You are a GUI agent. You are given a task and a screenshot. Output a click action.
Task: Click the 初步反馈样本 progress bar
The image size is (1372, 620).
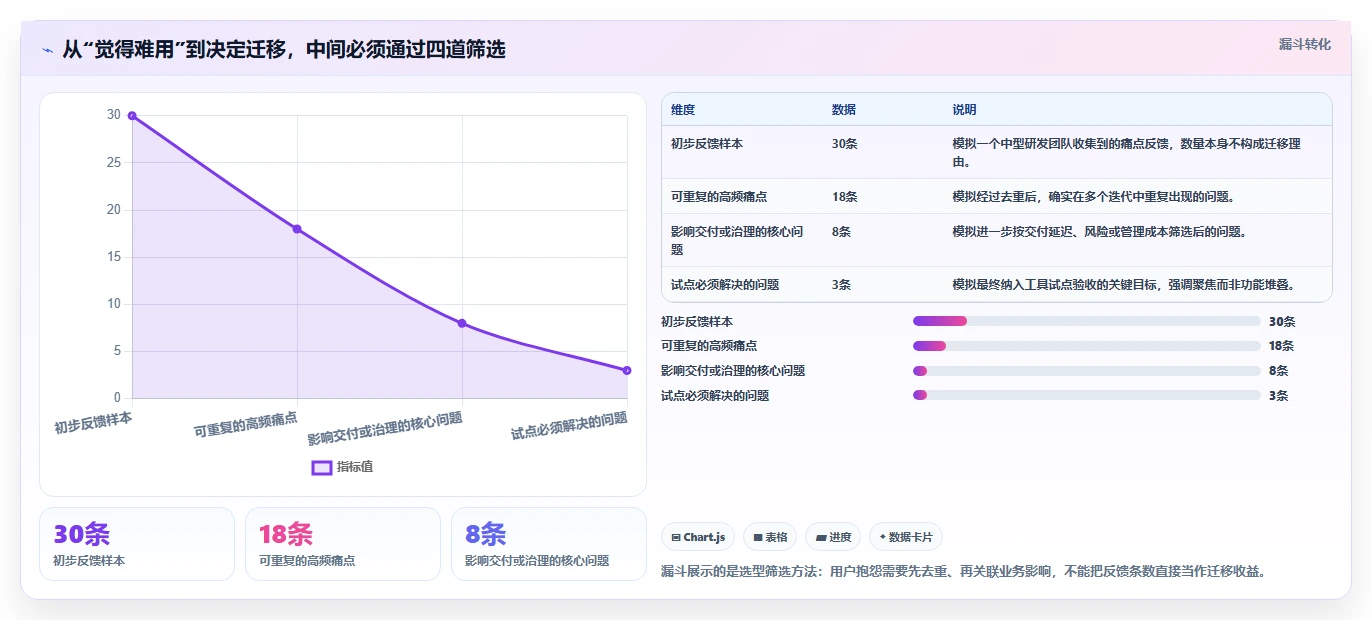[x=1087, y=321]
